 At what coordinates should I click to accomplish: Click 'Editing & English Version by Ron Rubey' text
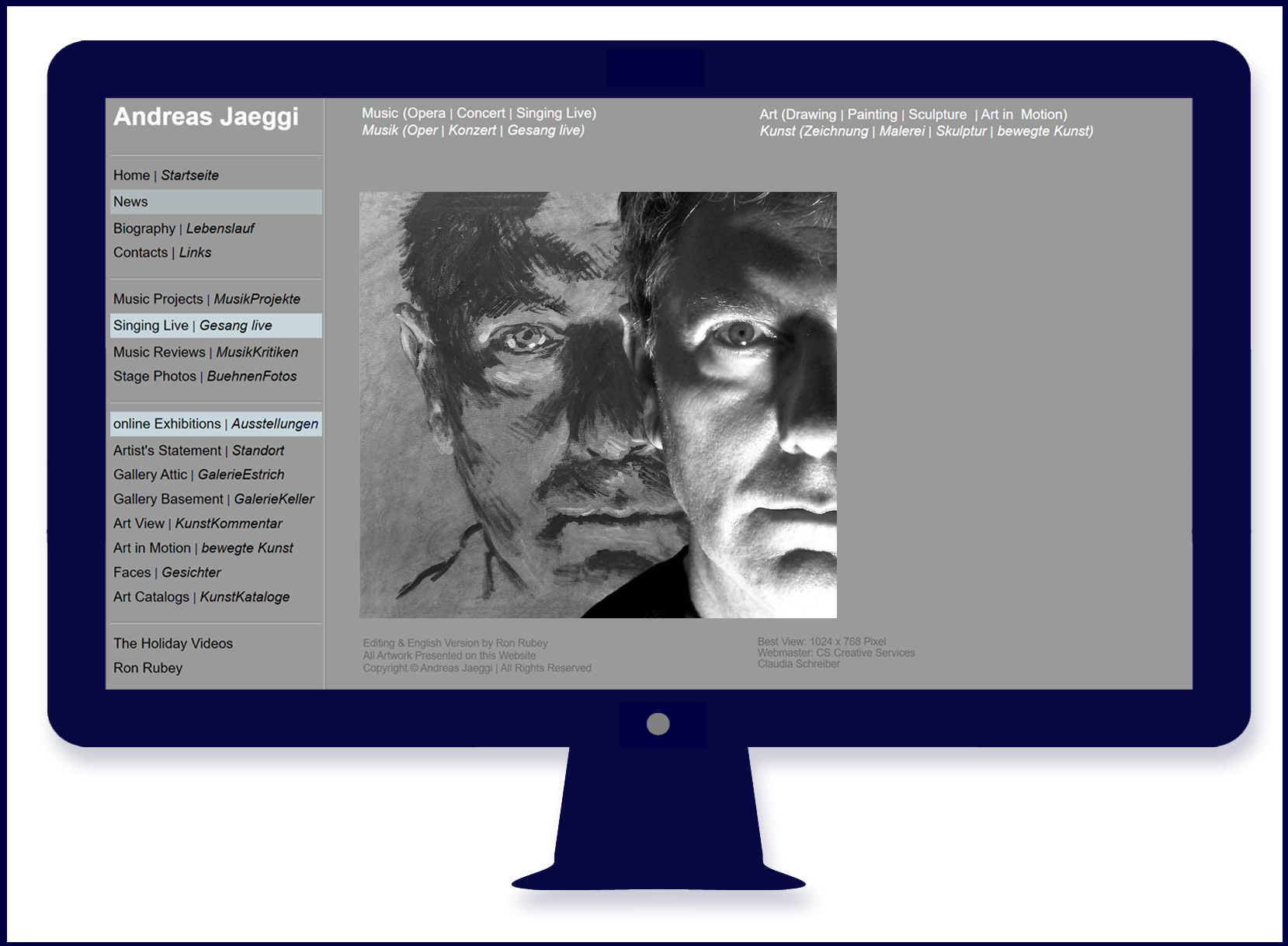(x=455, y=643)
